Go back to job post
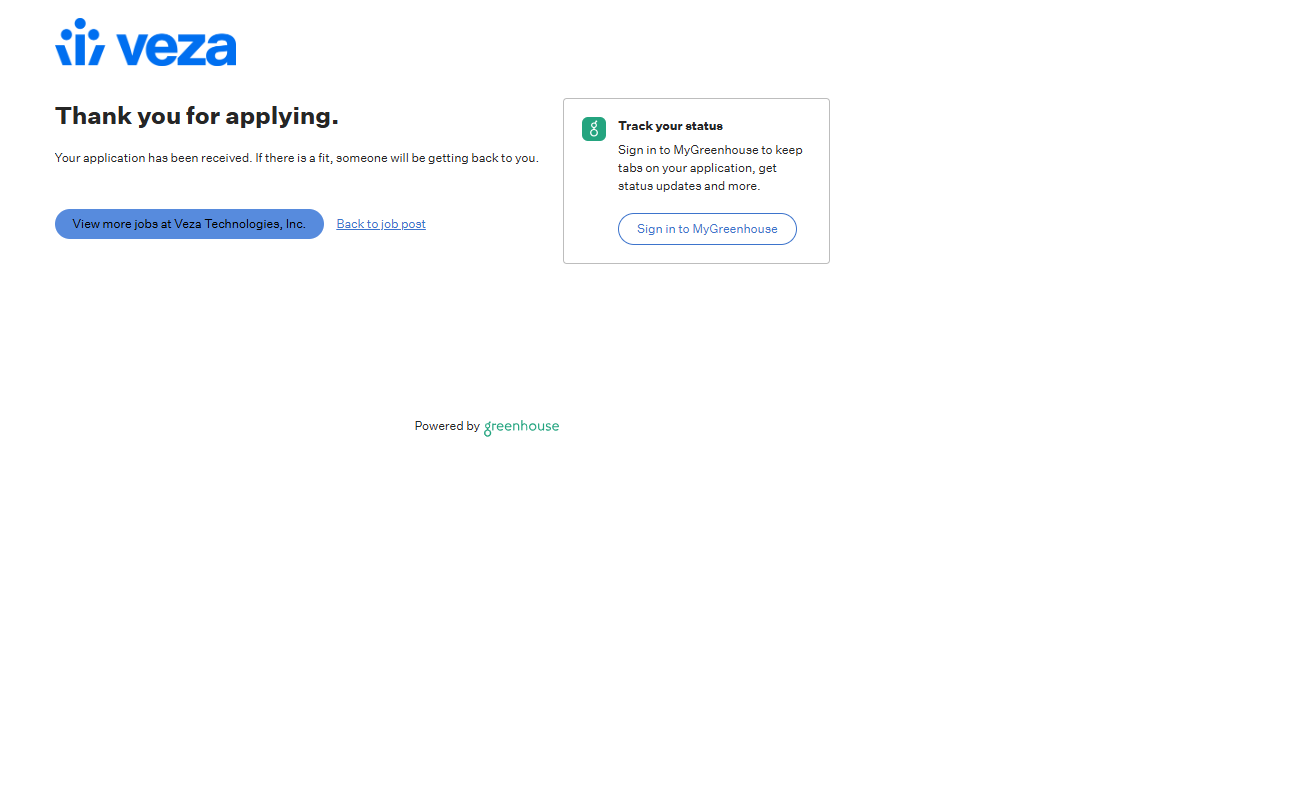This screenshot has width=1297, height=785. (381, 224)
